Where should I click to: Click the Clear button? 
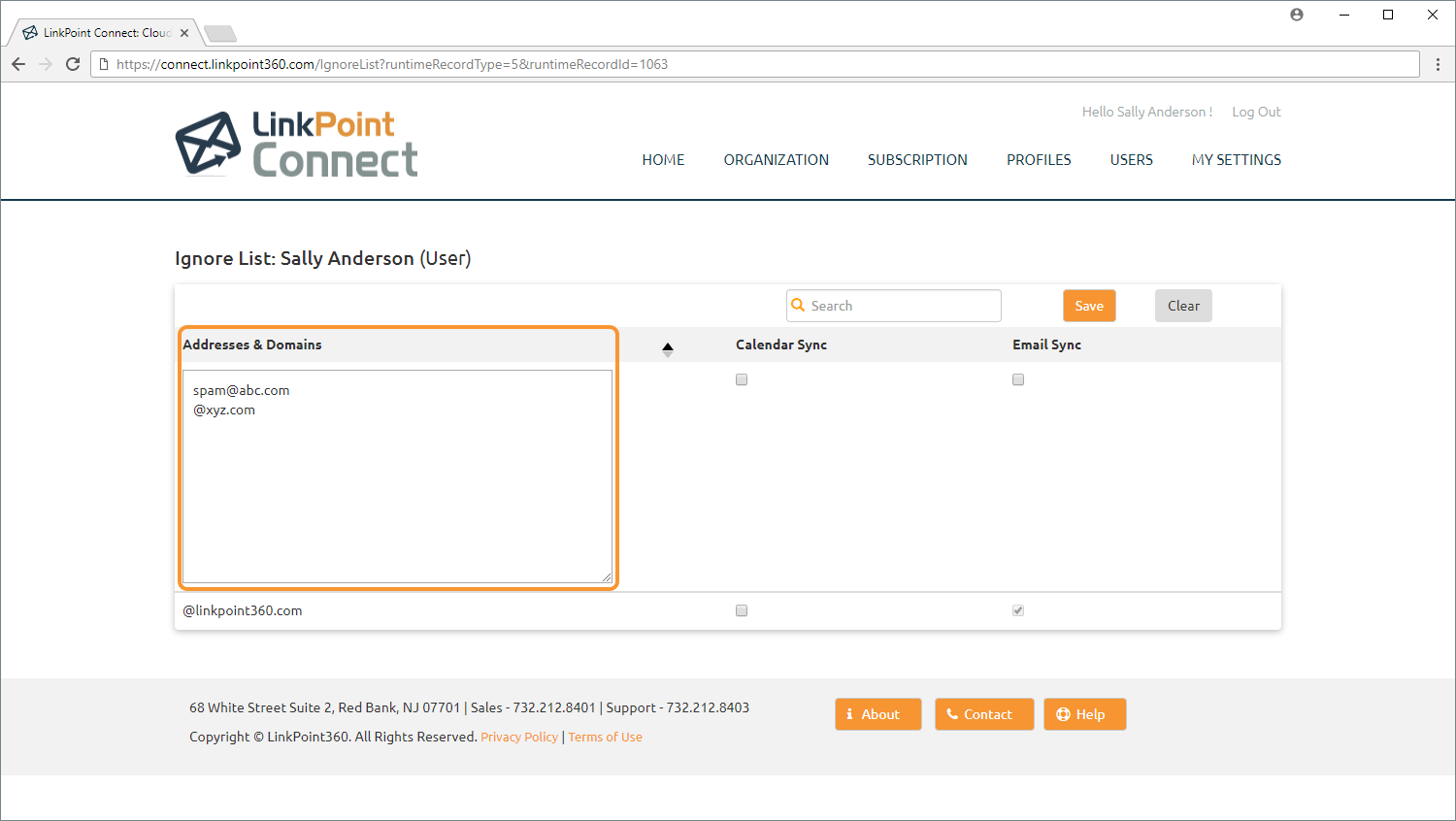tap(1183, 306)
